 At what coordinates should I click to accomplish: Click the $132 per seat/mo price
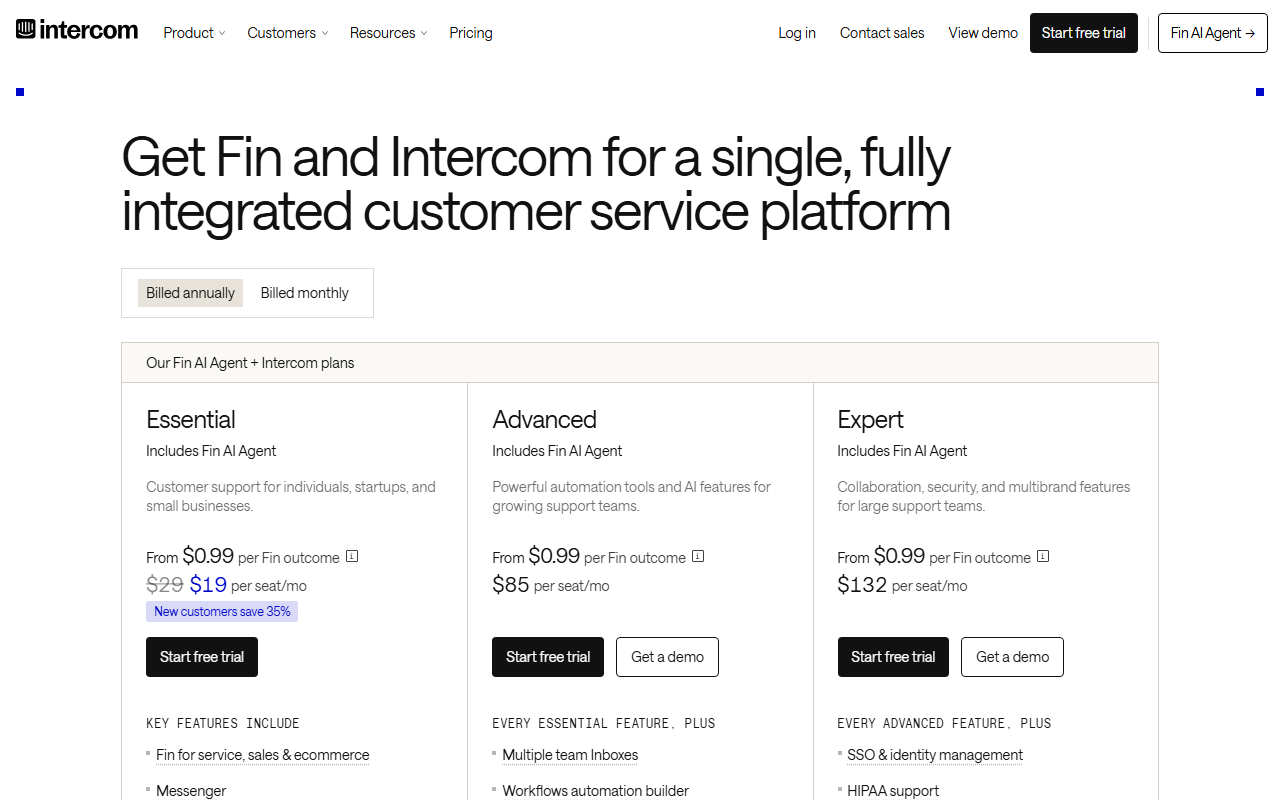pyautogui.click(x=903, y=585)
